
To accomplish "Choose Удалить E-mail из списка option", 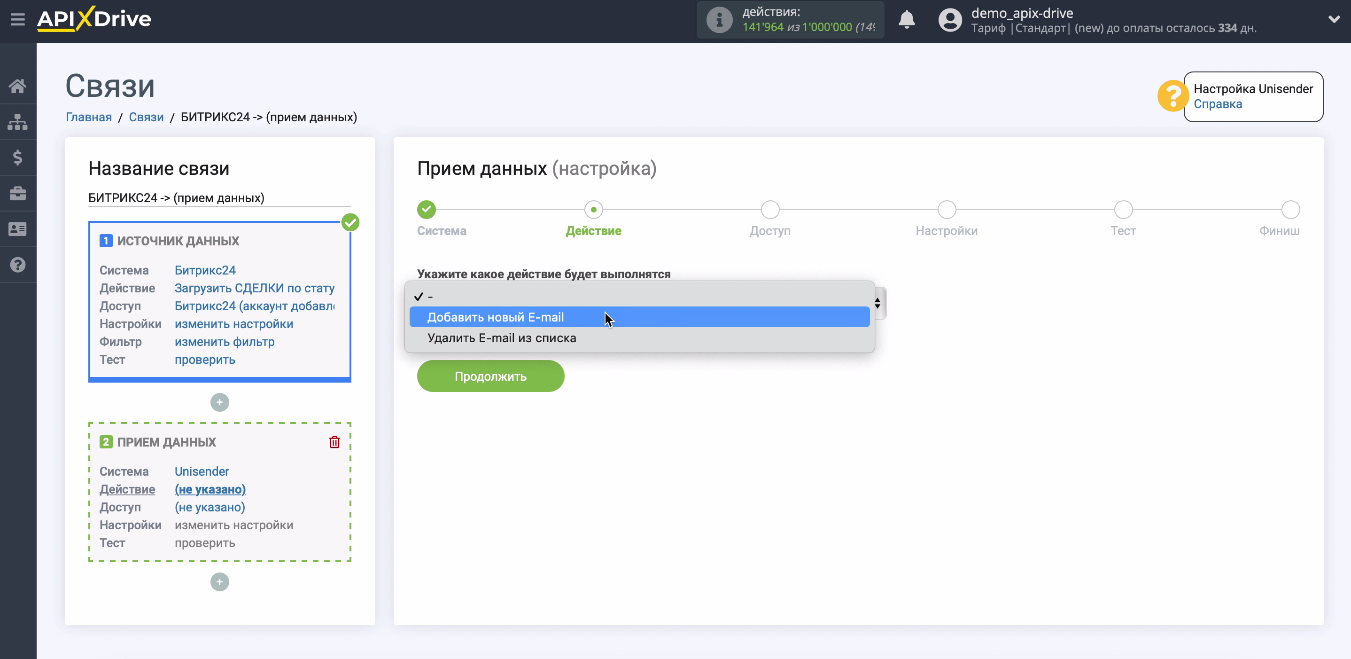I will tap(640, 338).
